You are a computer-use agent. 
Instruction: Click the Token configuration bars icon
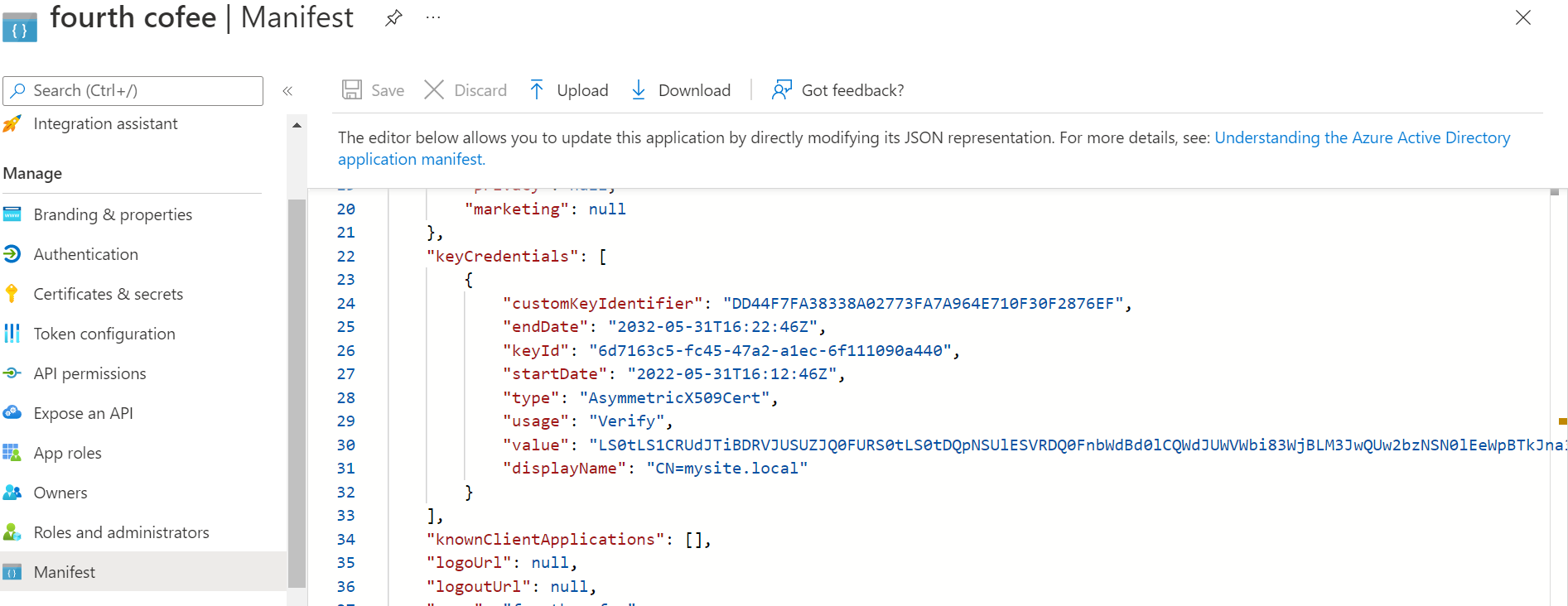(12, 334)
